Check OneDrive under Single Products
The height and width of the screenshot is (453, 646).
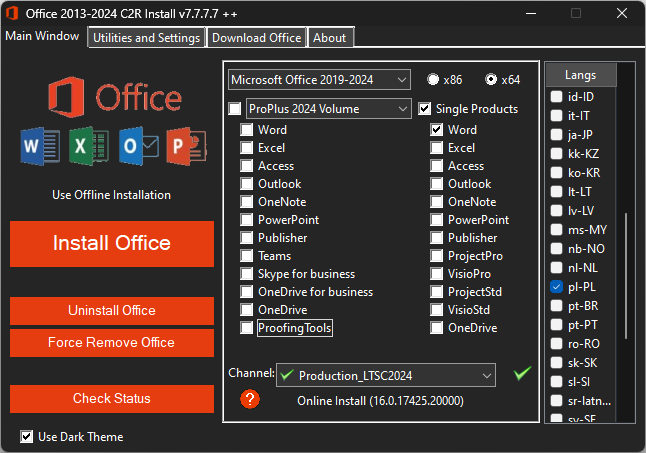(x=436, y=328)
